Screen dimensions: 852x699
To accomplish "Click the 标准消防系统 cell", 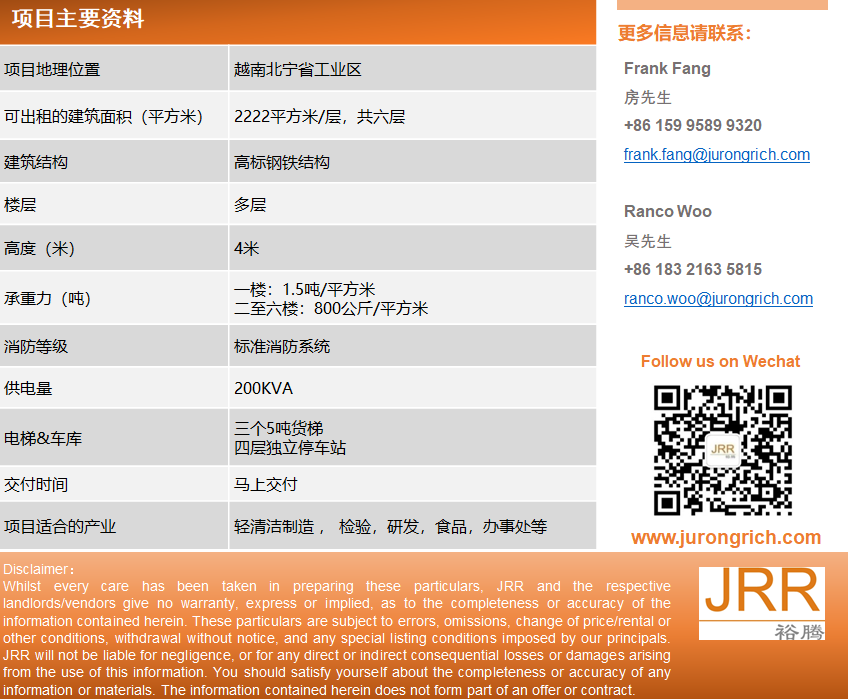I will click(282, 347).
